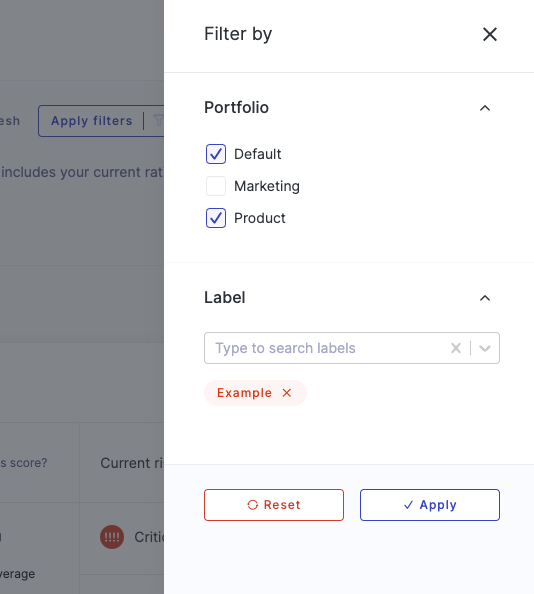The image size is (534, 594).
Task: Clear the label search field
Action: (456, 348)
